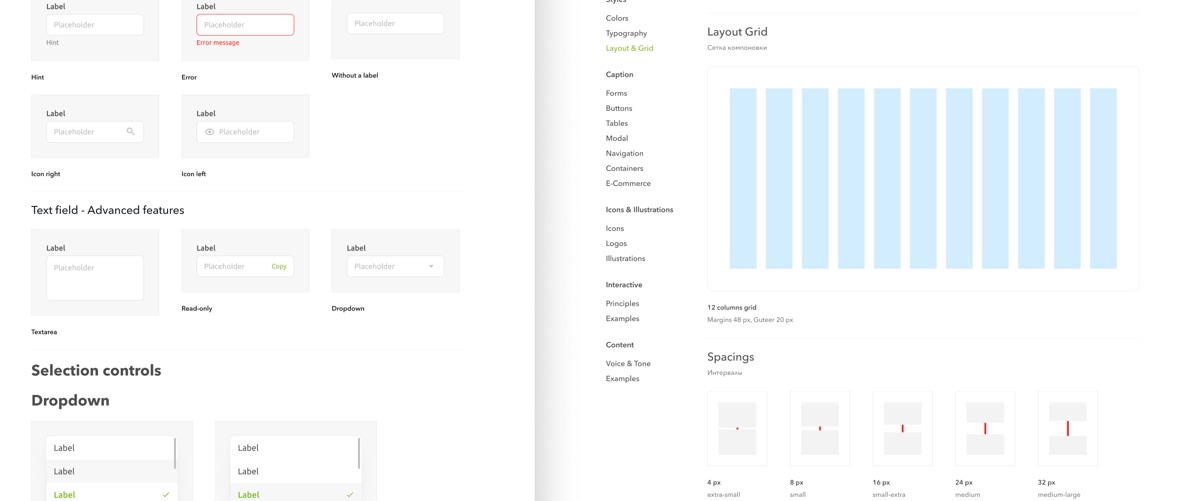Image resolution: width=1200 pixels, height=501 pixels.
Task: Open Icons page in sidebar
Action: tap(614, 228)
